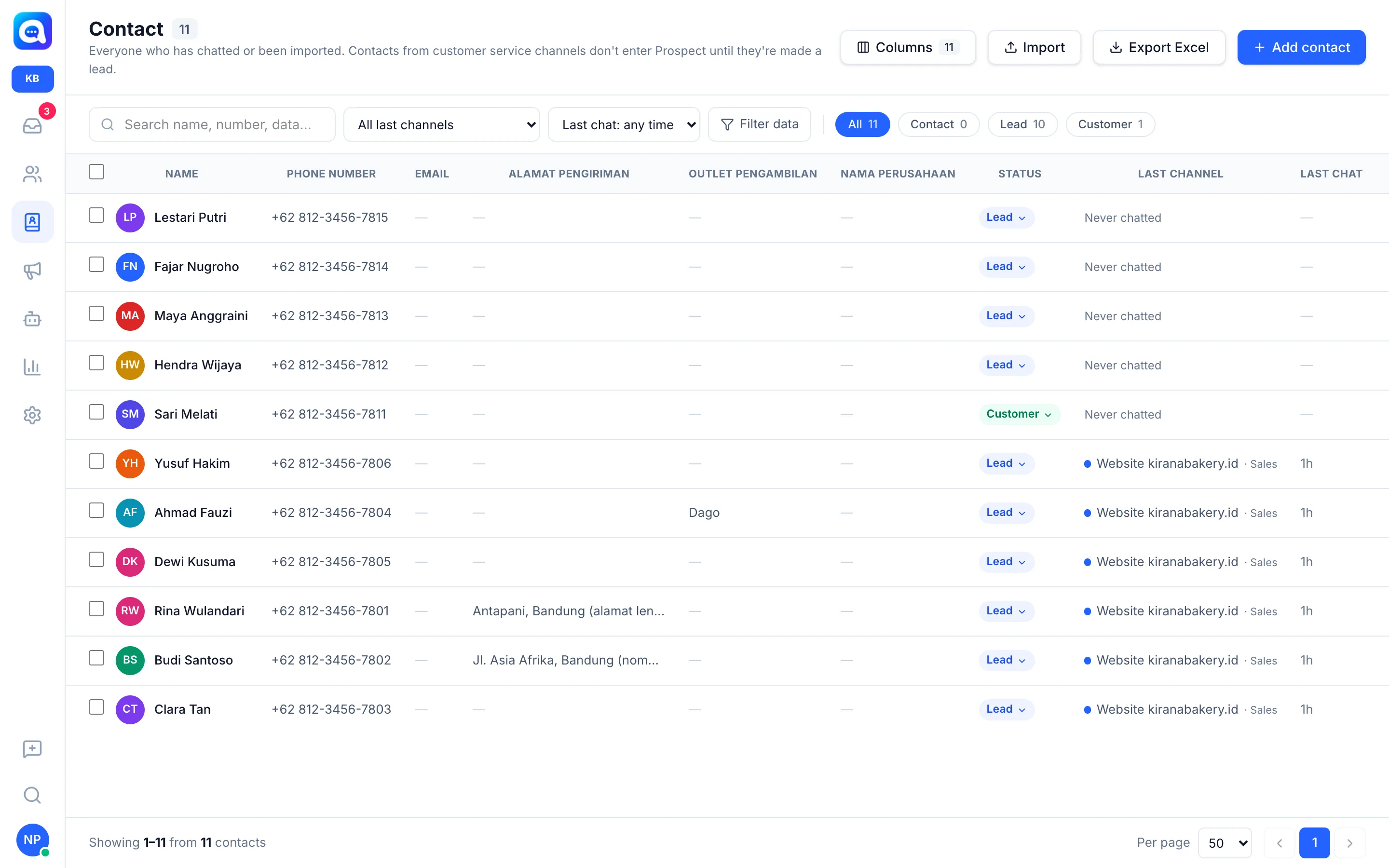Click the Add contact button
Screen dimensions: 1389x868
[x=1301, y=48]
